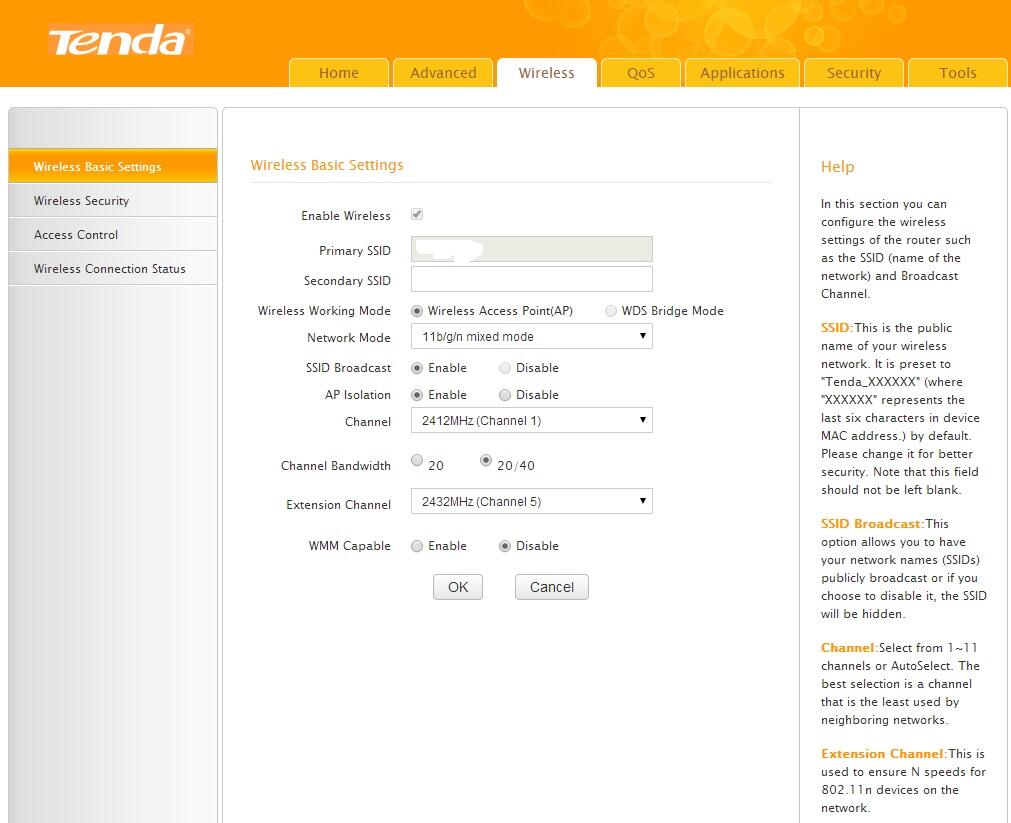Open the Security tab
Viewport: 1011px width, 823px height.
pyautogui.click(x=854, y=72)
